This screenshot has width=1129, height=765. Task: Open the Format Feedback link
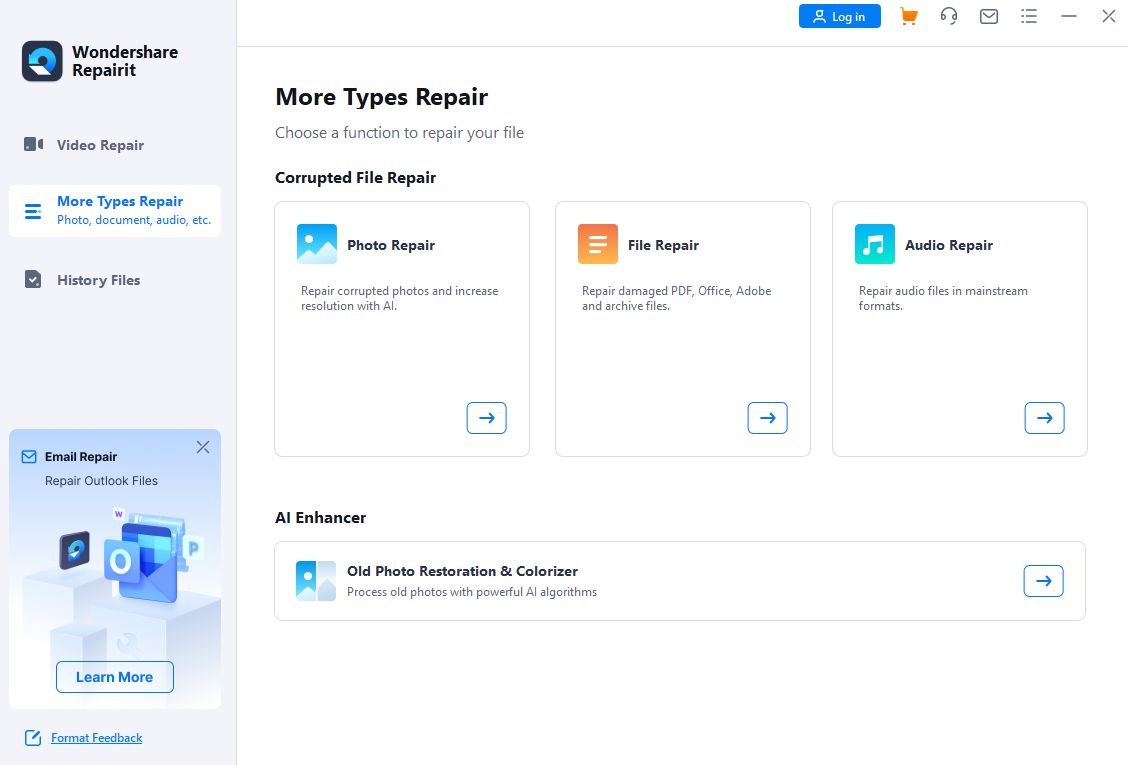click(96, 738)
